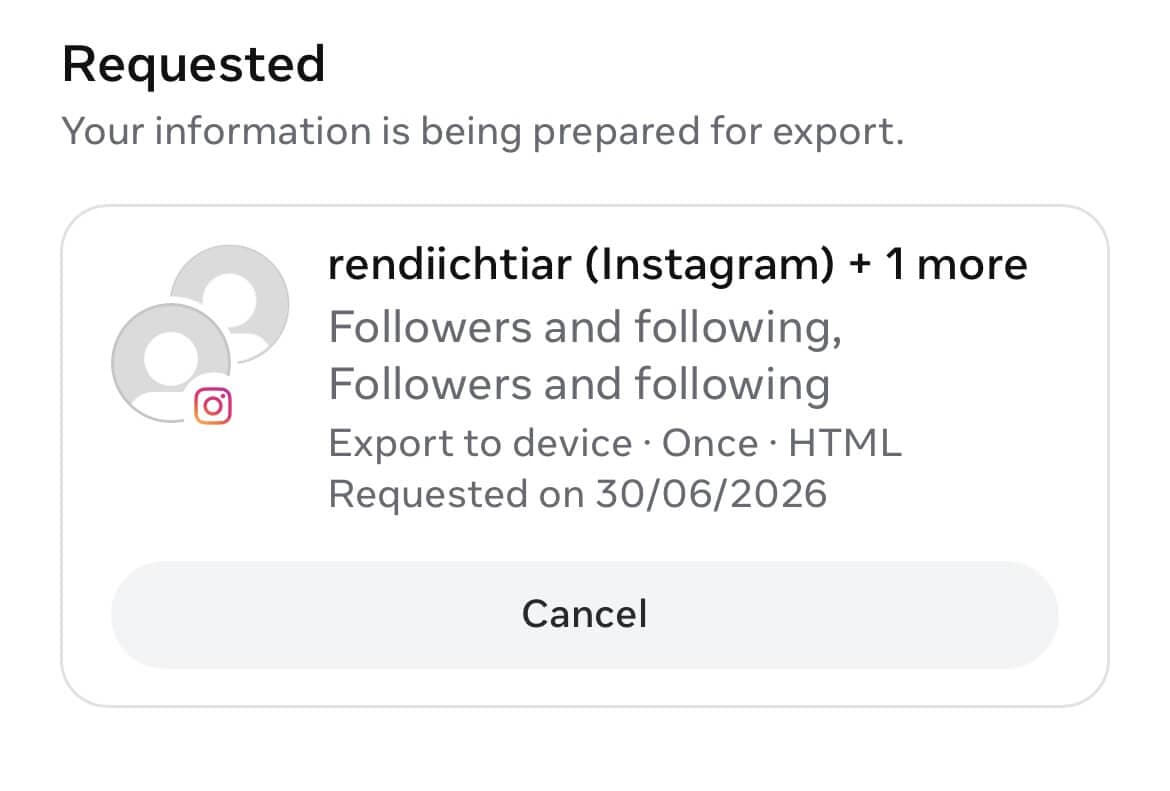
Task: Click the word 'Instagram' in account title
Action: click(709, 264)
